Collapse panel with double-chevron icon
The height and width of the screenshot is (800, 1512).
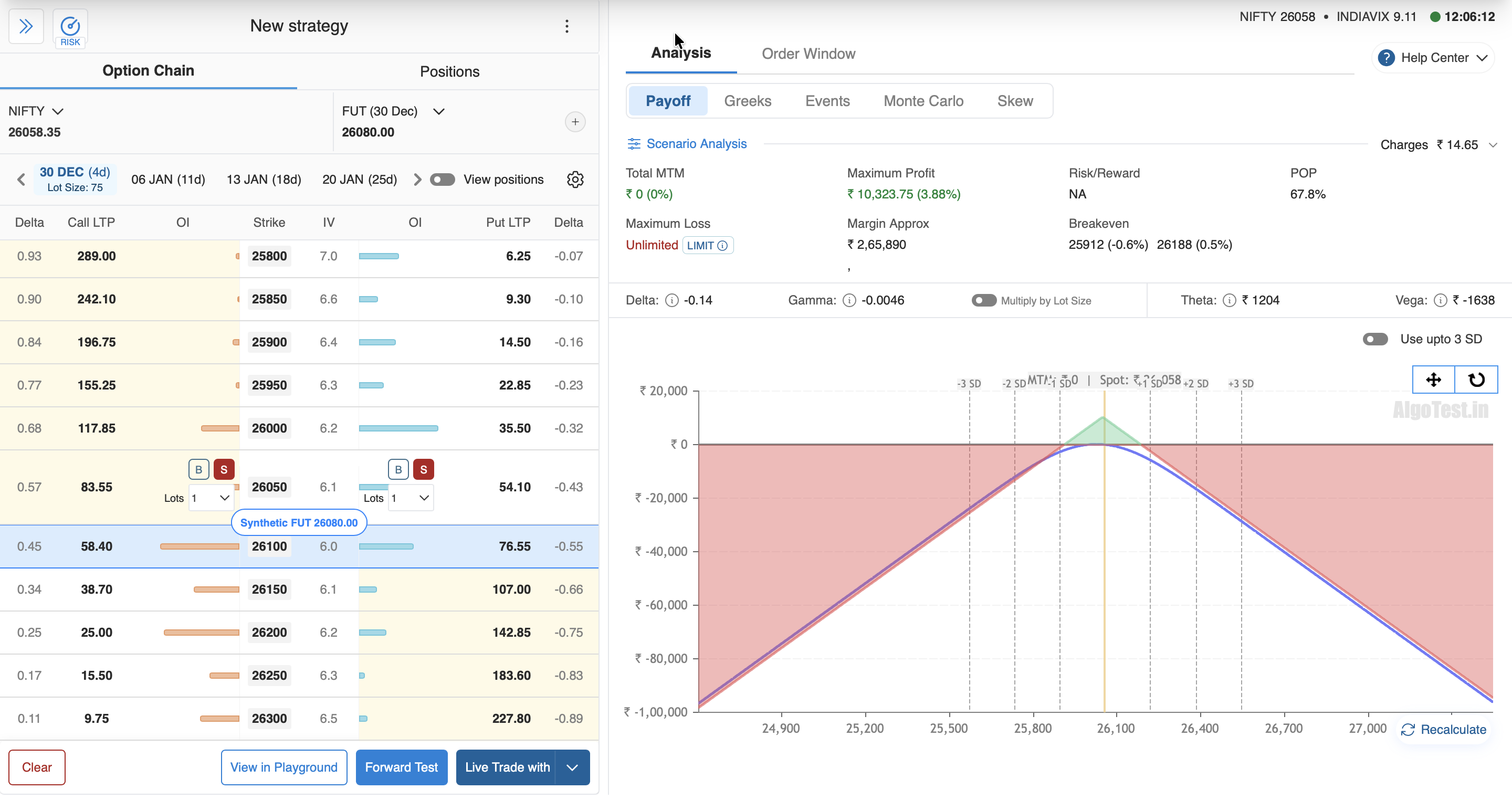26,26
